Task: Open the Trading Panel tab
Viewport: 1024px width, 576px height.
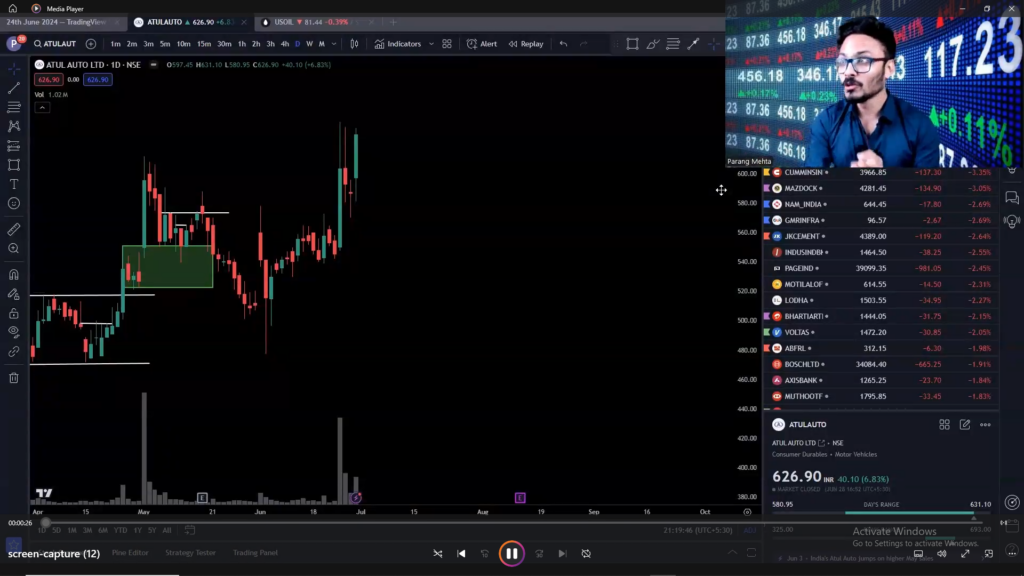Action: [x=255, y=552]
